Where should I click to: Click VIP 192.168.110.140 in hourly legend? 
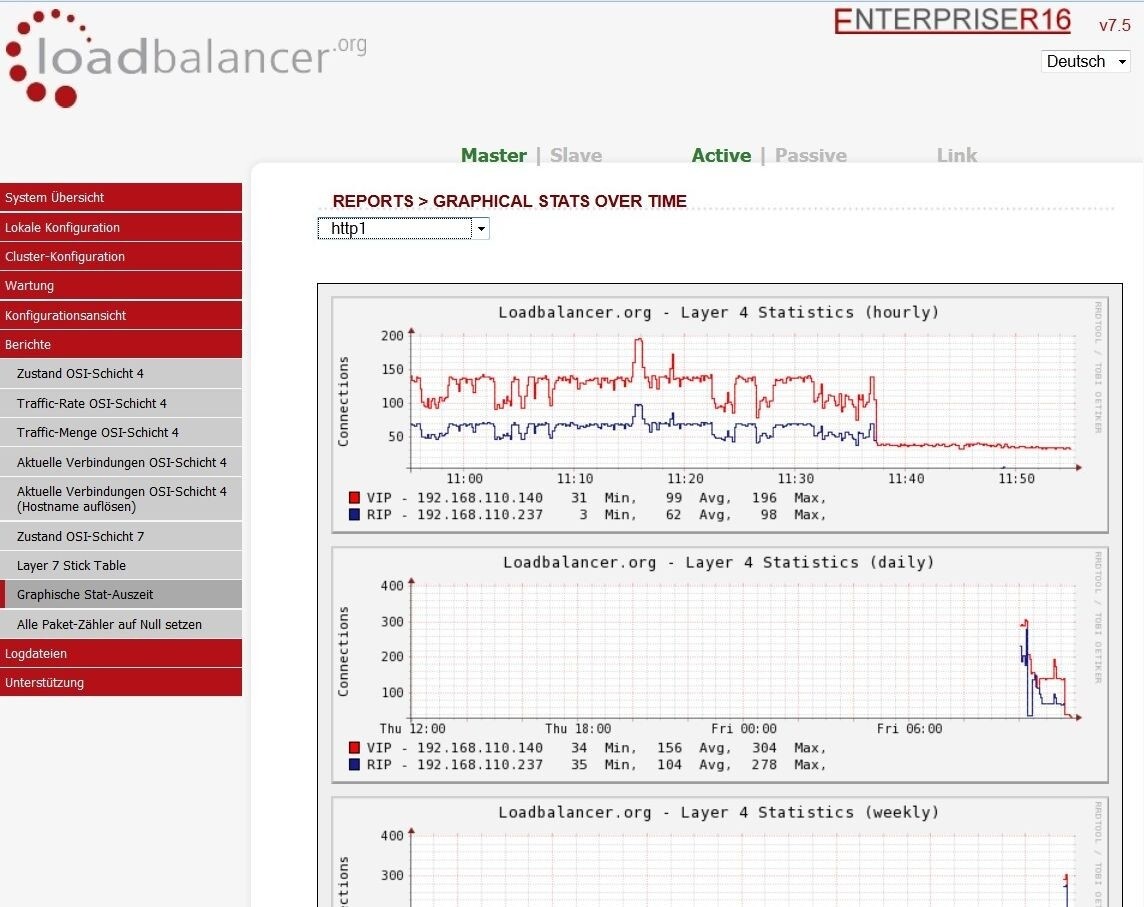coord(455,498)
